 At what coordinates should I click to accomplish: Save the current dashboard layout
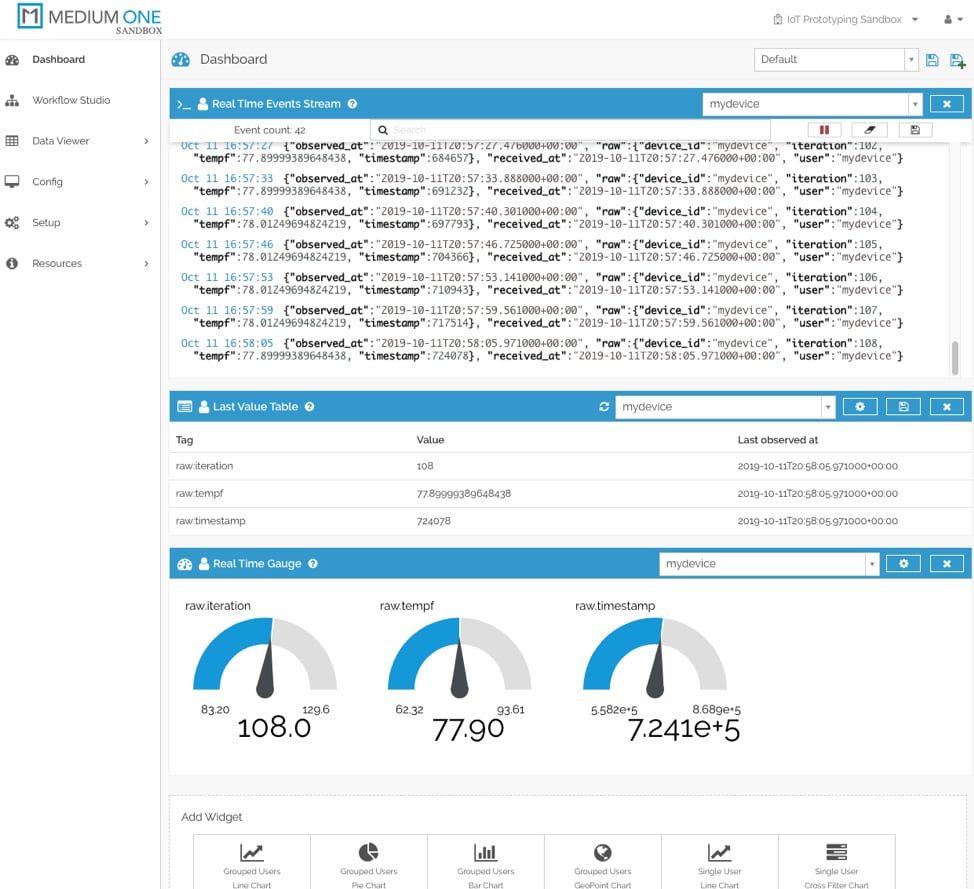click(x=932, y=60)
